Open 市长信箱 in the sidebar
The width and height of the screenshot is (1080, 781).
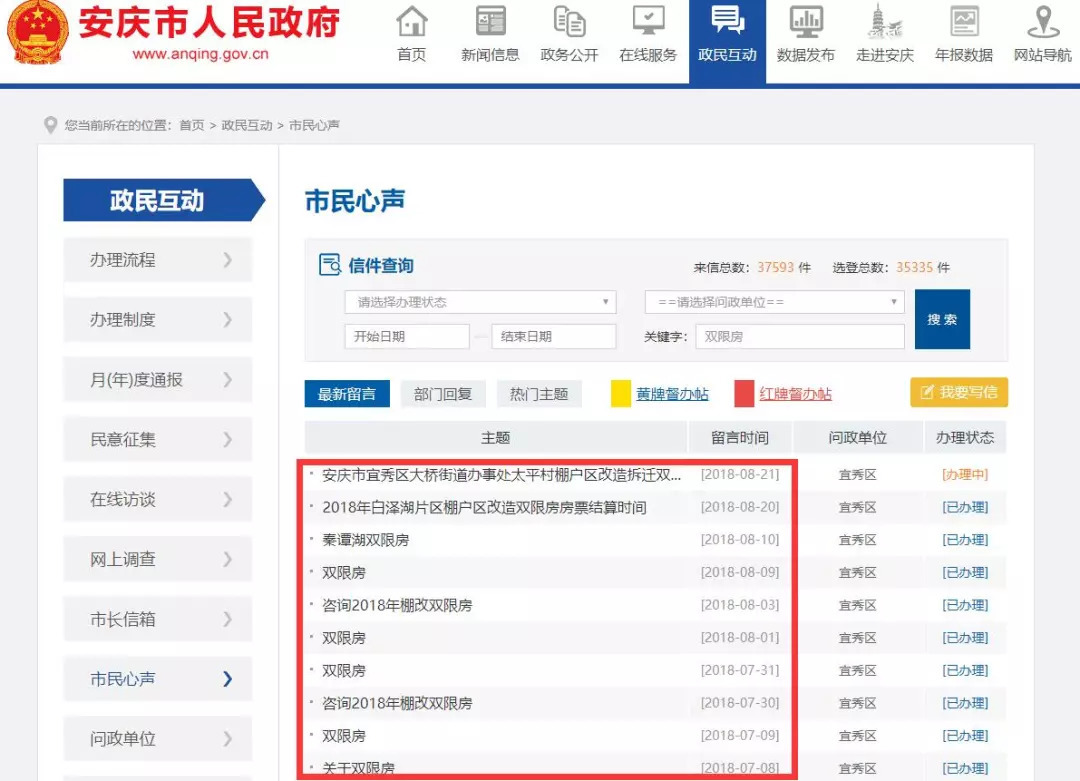pyautogui.click(x=157, y=619)
